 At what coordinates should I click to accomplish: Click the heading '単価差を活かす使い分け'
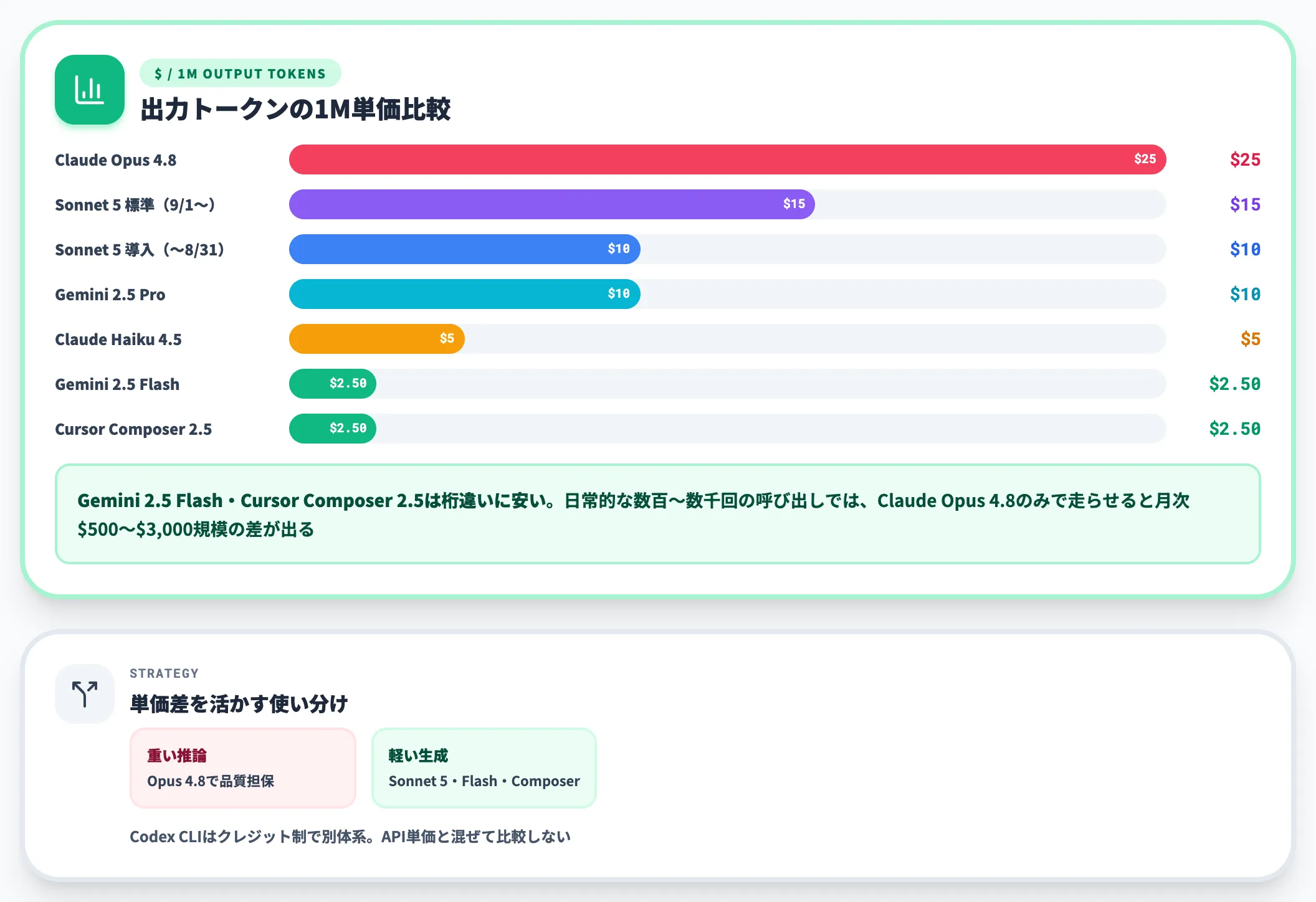click(239, 704)
